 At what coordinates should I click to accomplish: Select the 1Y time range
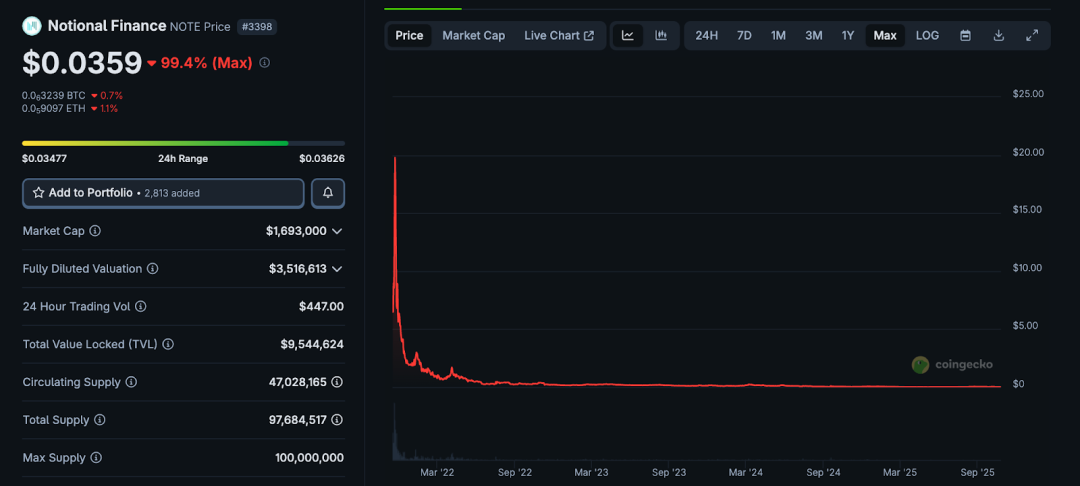pos(847,36)
